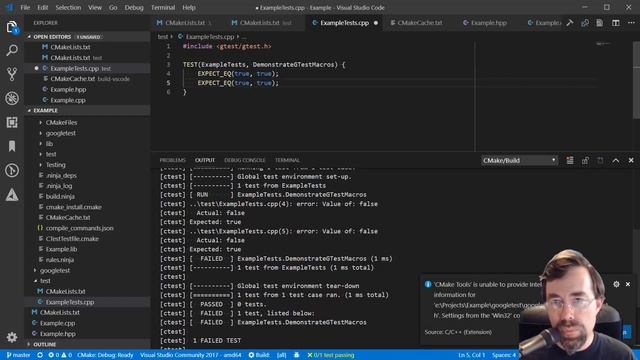Switch to the Example.hpp editor tab
The height and width of the screenshot is (360, 640).
click(x=489, y=23)
